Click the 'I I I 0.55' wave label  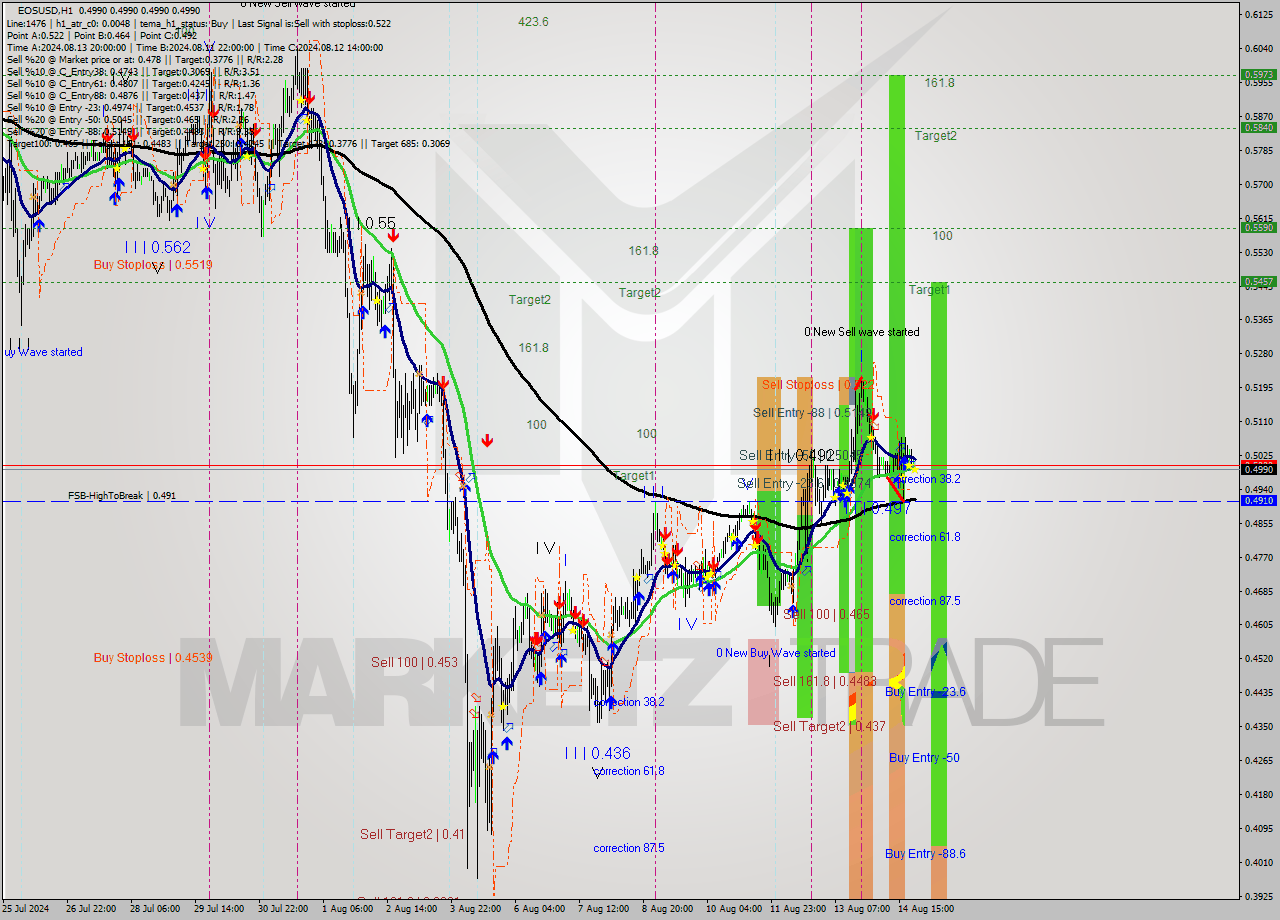[370, 223]
